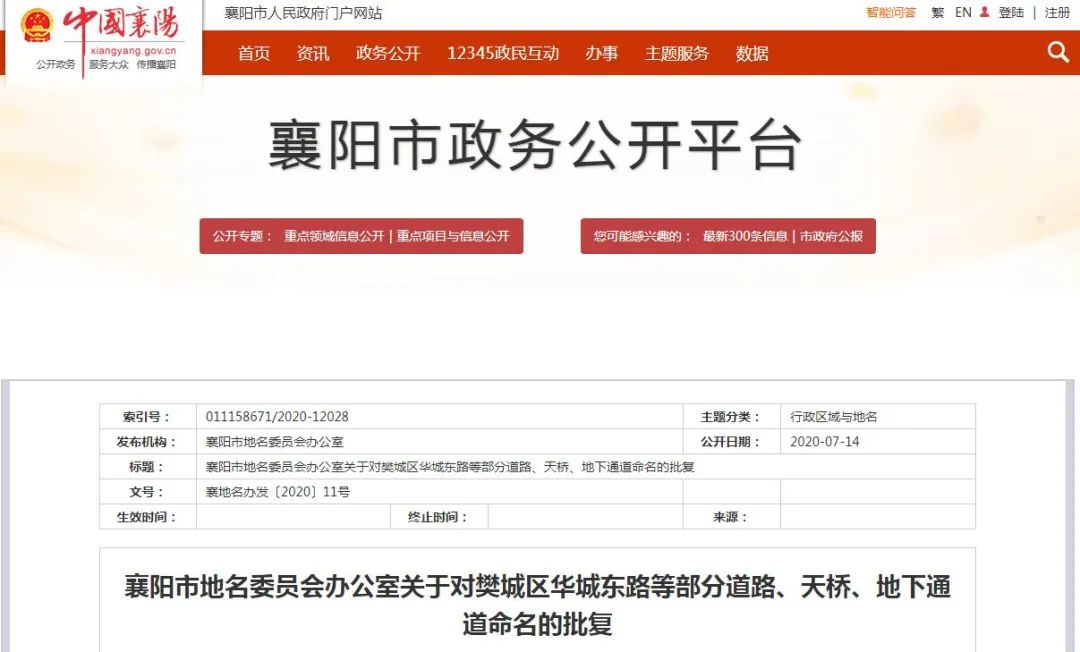
Task: Click document number 襄地名办发〔2020〕11号
Action: [278, 492]
